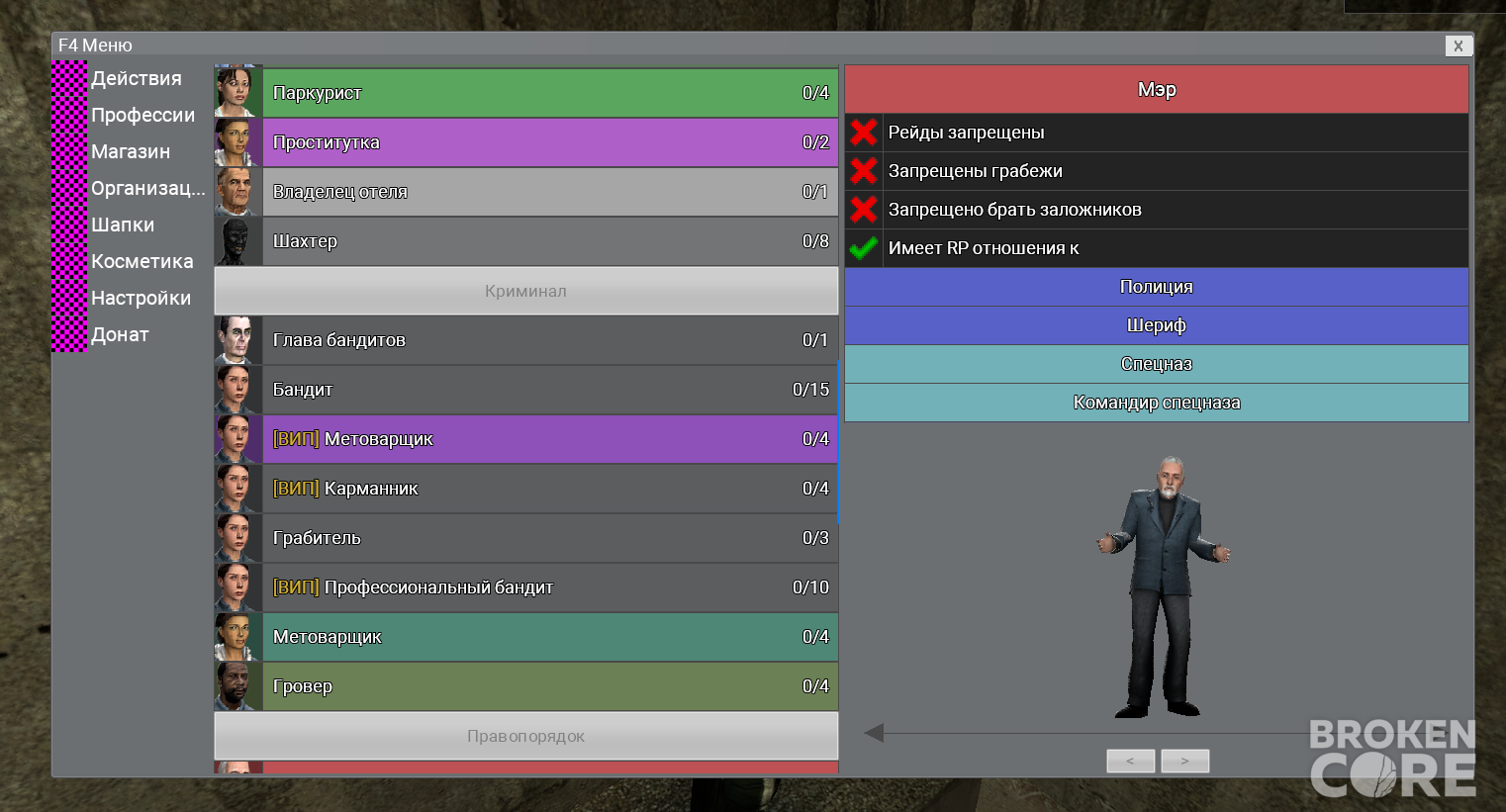Select [ВИП] Профессиональный бандит in the list
The image size is (1506, 812).
pyautogui.click(x=526, y=587)
